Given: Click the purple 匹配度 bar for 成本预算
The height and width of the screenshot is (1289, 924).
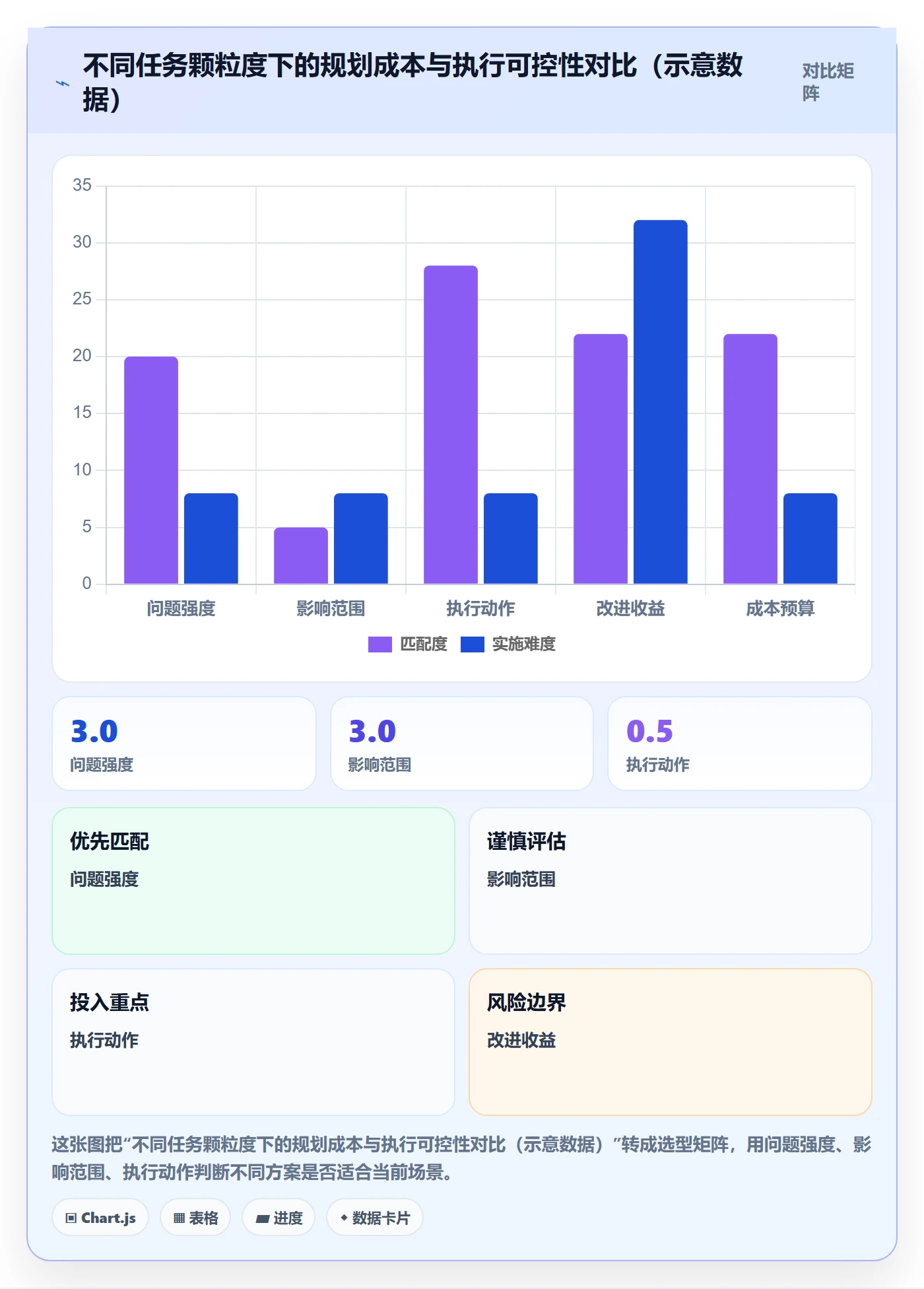Looking at the screenshot, I should click(x=750, y=459).
